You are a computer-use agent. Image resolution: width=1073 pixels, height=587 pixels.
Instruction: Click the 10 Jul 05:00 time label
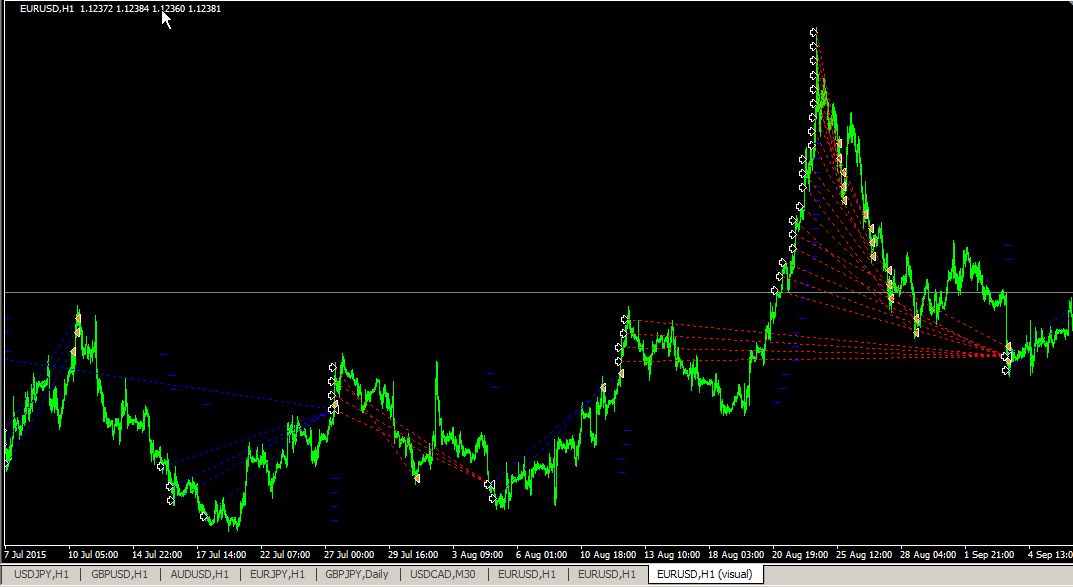pos(93,555)
